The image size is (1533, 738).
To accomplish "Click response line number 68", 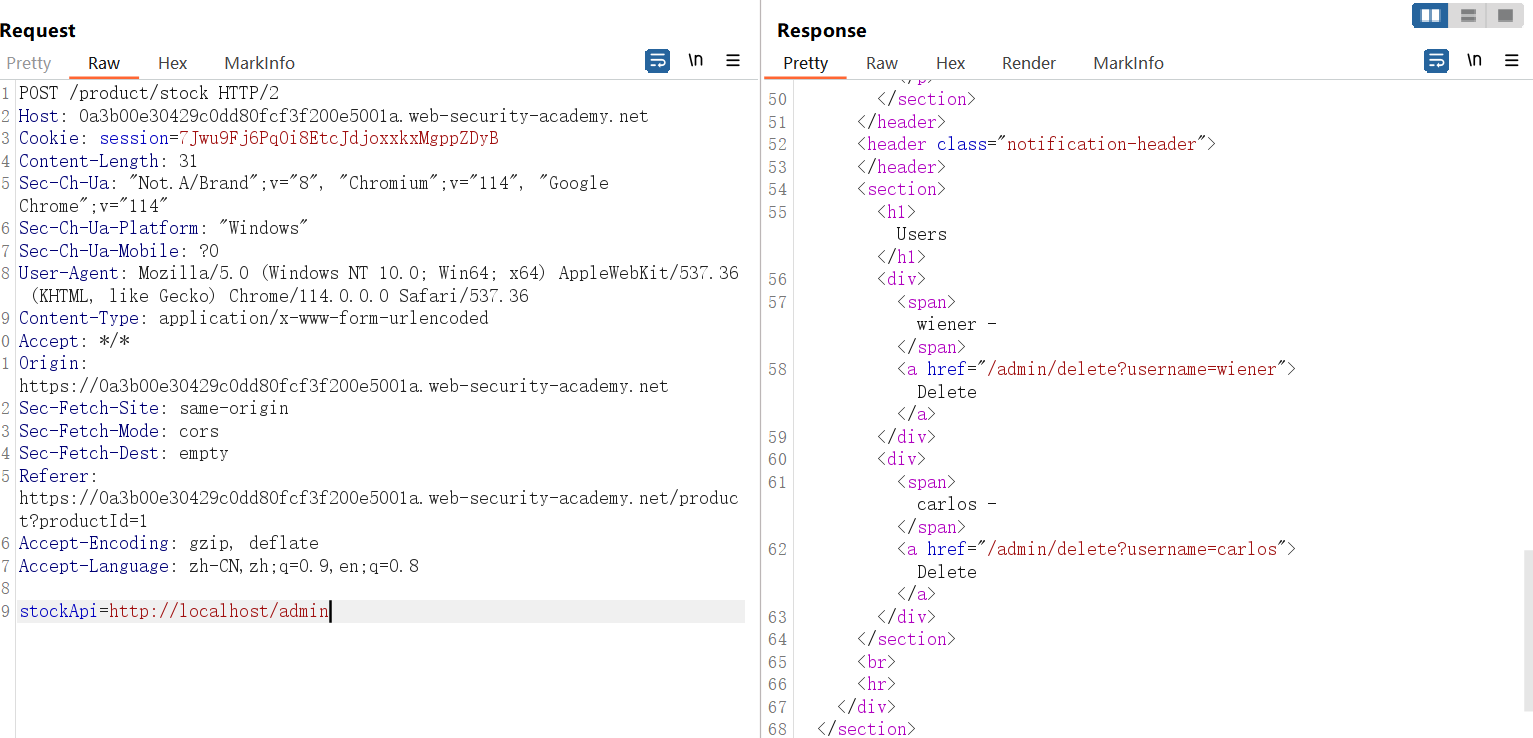I will (x=777, y=729).
